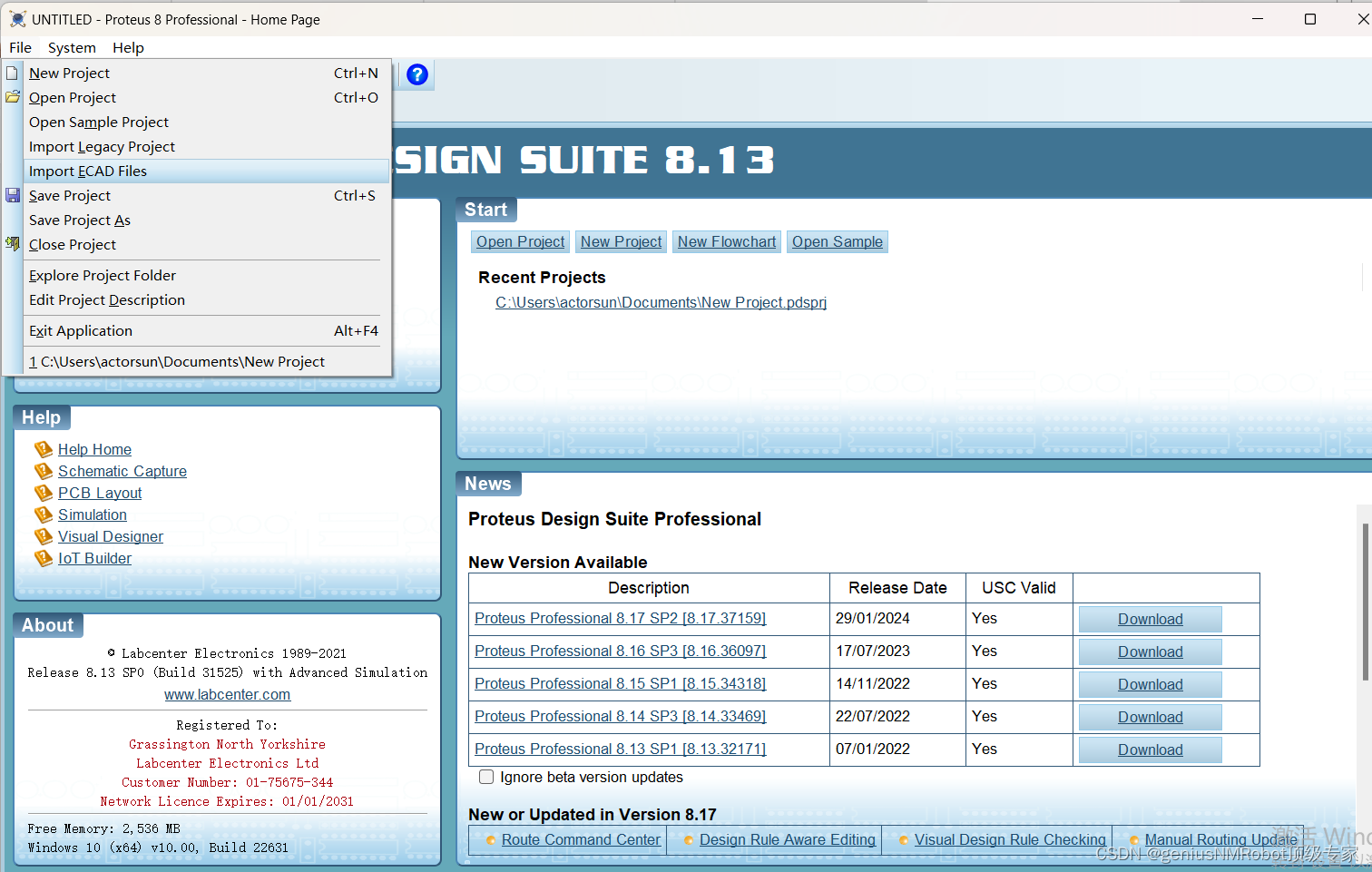Click the book icon beside PCB Layout

pyautogui.click(x=44, y=493)
